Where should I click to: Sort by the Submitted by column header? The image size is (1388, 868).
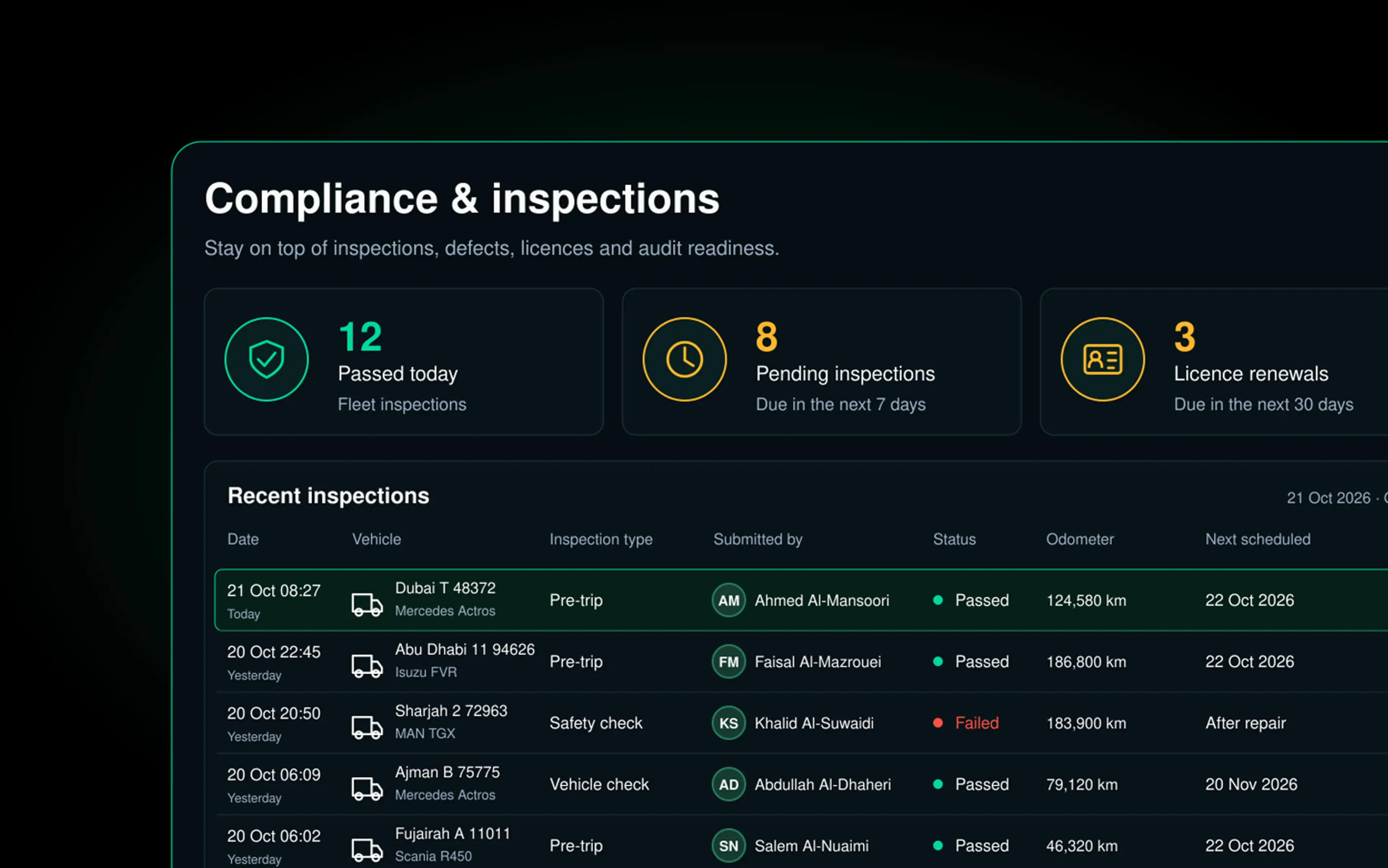(758, 540)
